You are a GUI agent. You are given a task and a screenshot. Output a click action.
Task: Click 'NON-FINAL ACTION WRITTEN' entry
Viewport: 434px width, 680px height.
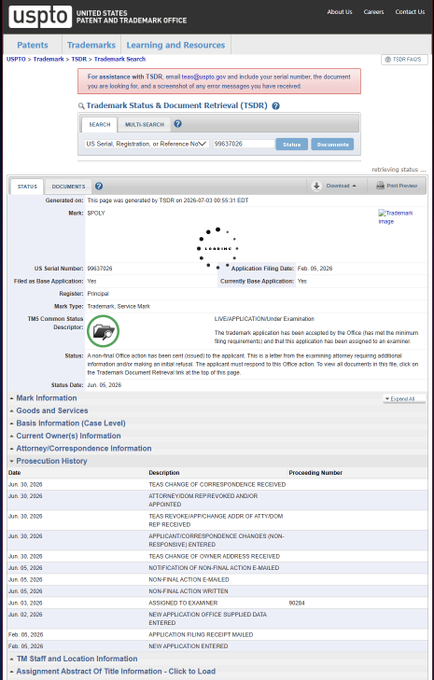[188, 591]
